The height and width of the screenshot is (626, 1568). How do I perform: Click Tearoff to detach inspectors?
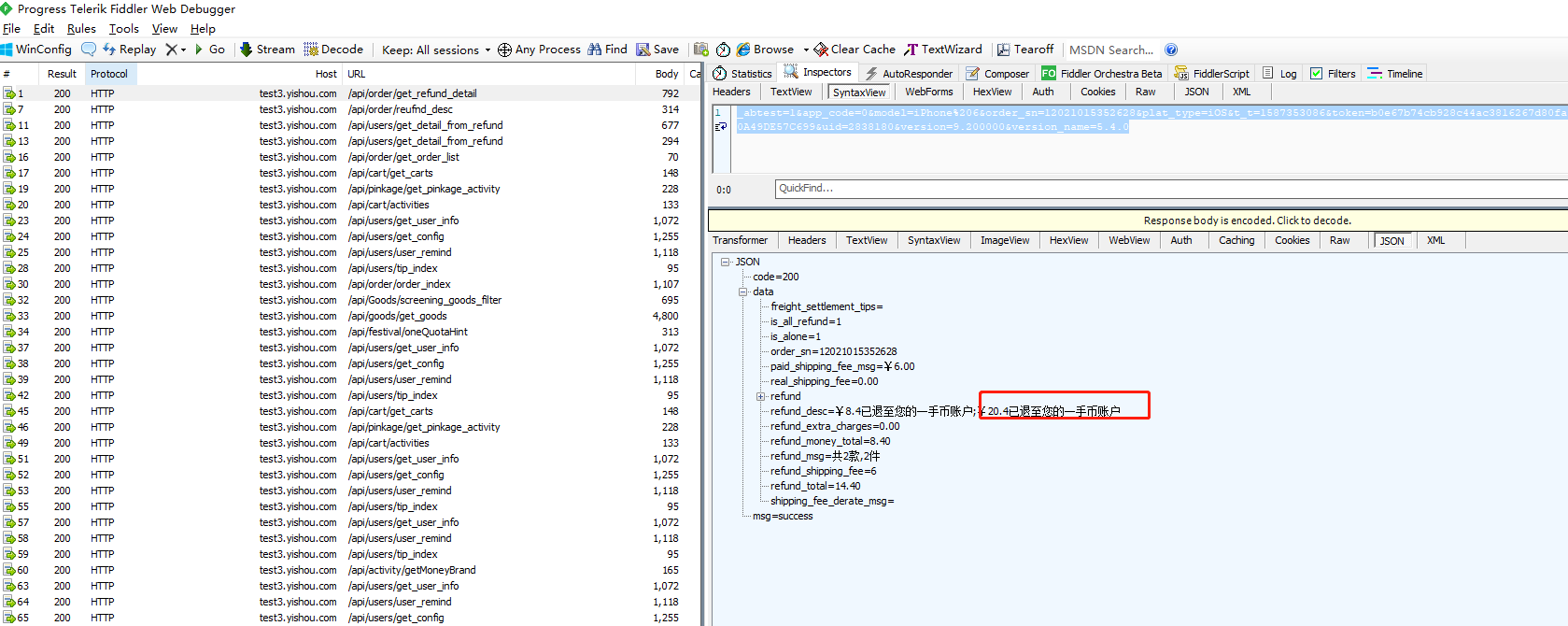1024,50
